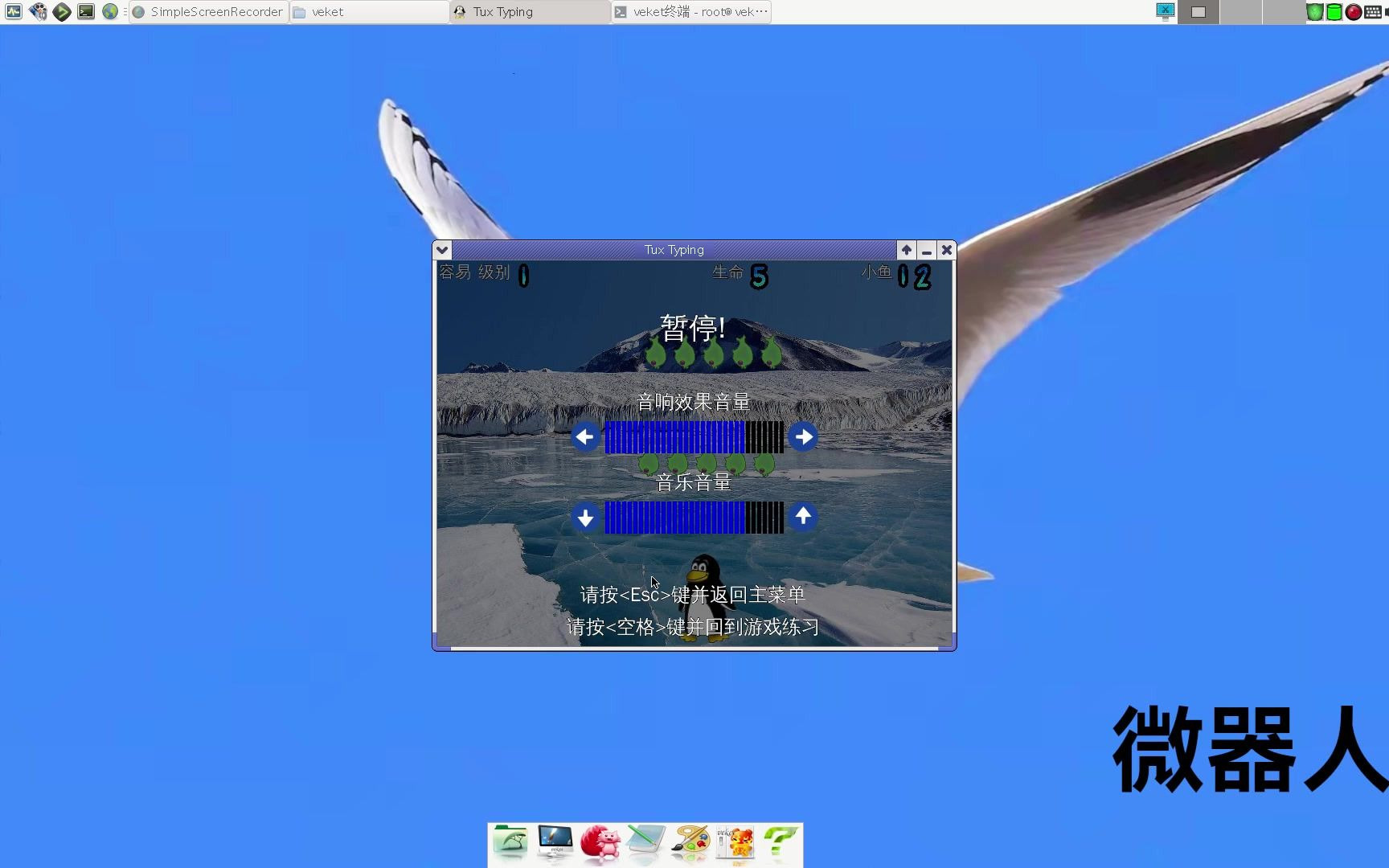Click the 音响效果音量 label
Viewport: 1389px width, 868px height.
[694, 402]
